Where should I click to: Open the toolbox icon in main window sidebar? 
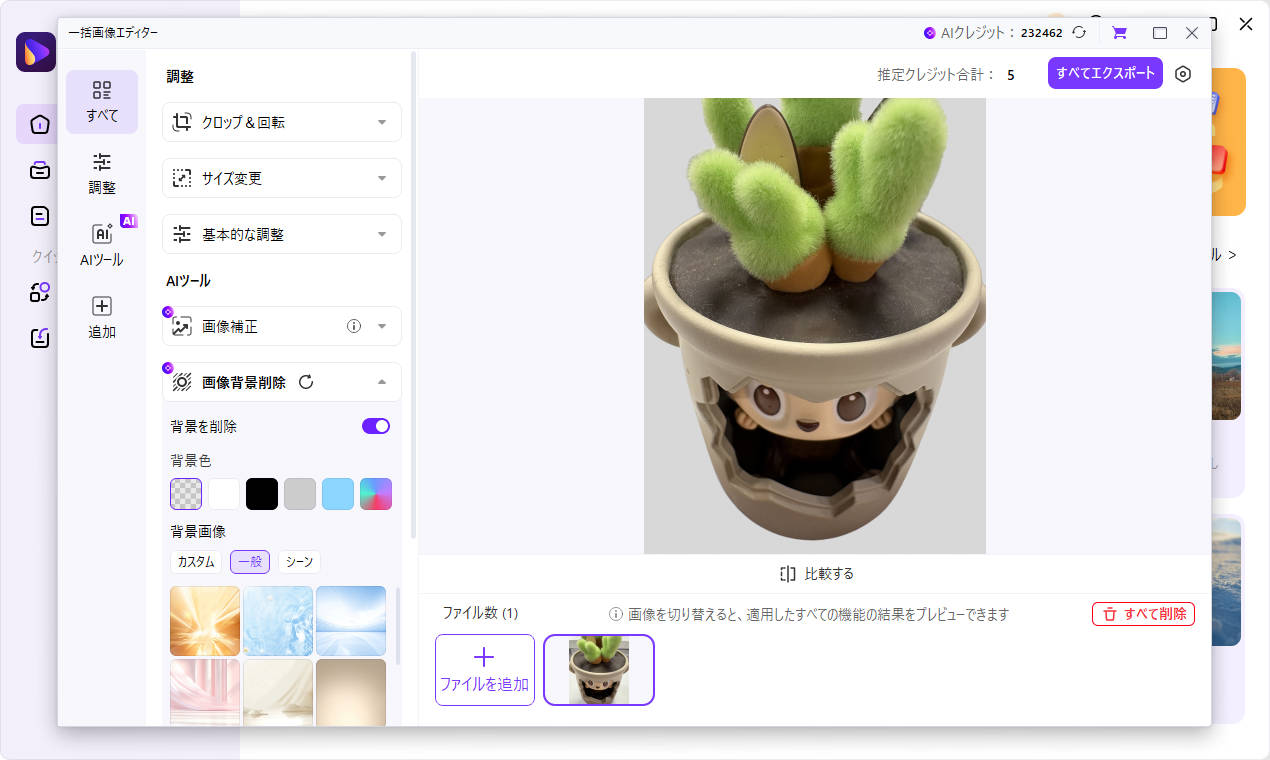point(39,170)
